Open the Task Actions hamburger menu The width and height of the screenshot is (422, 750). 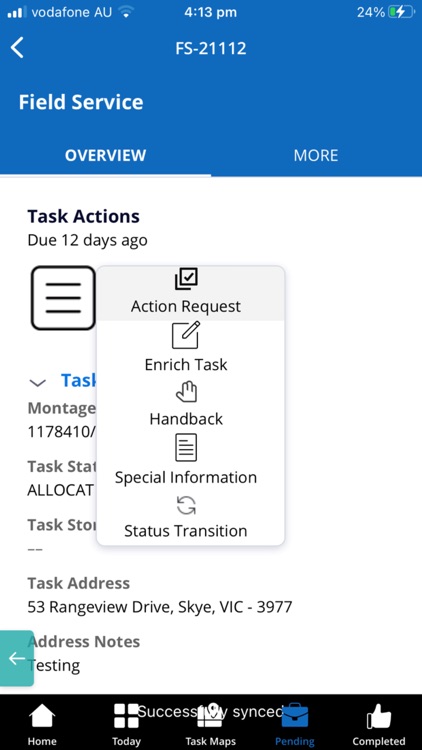tap(63, 298)
